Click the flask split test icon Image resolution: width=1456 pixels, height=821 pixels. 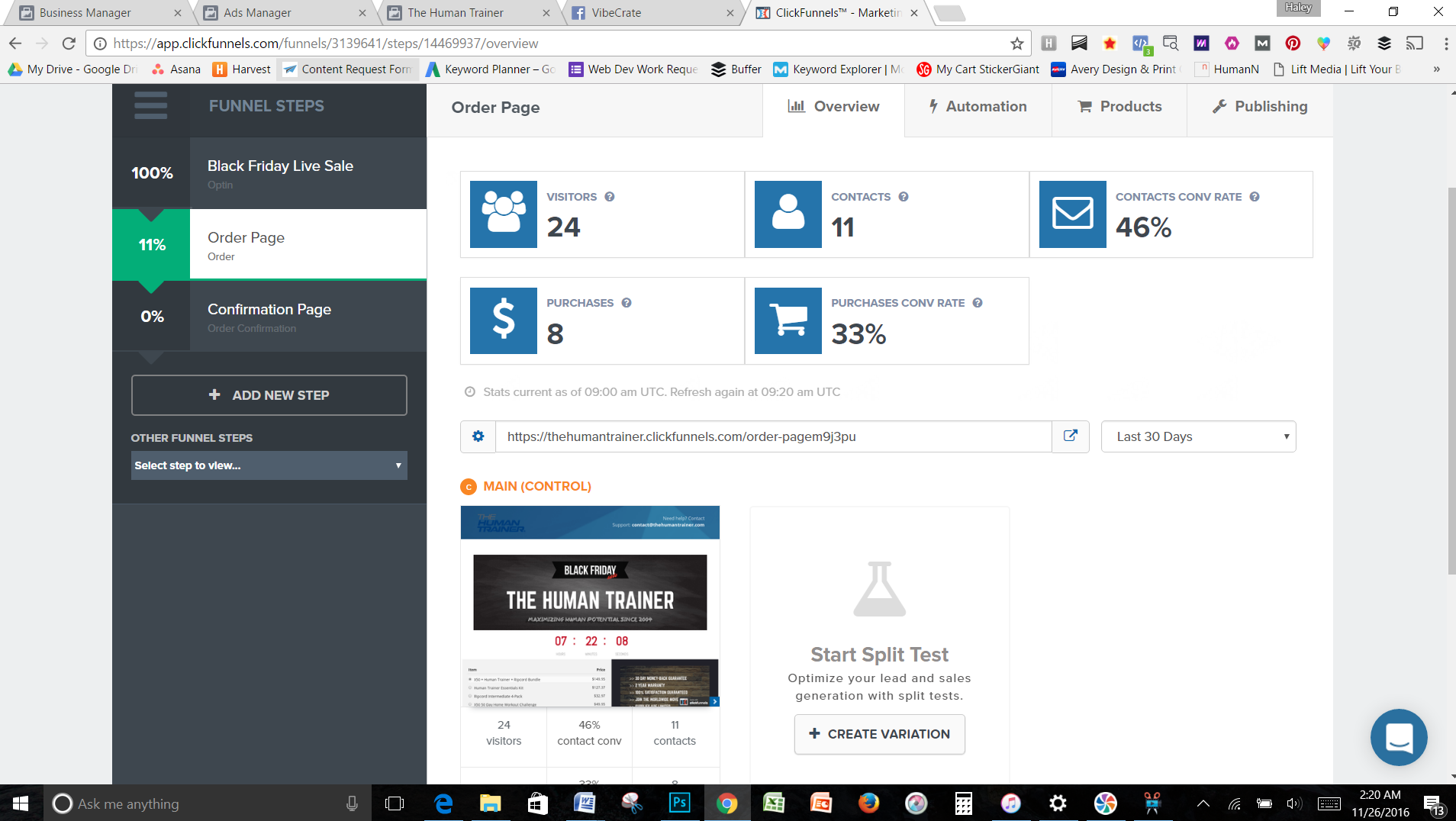pos(879,589)
